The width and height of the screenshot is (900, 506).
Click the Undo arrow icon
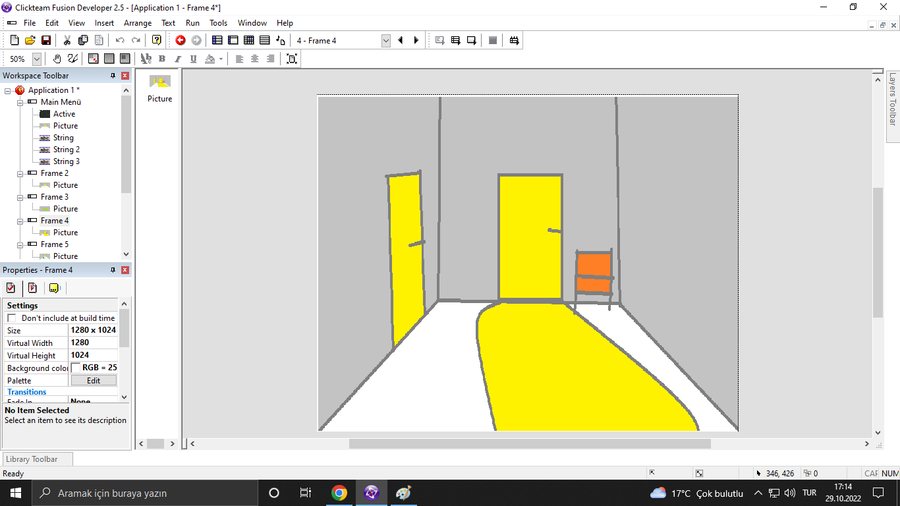120,40
